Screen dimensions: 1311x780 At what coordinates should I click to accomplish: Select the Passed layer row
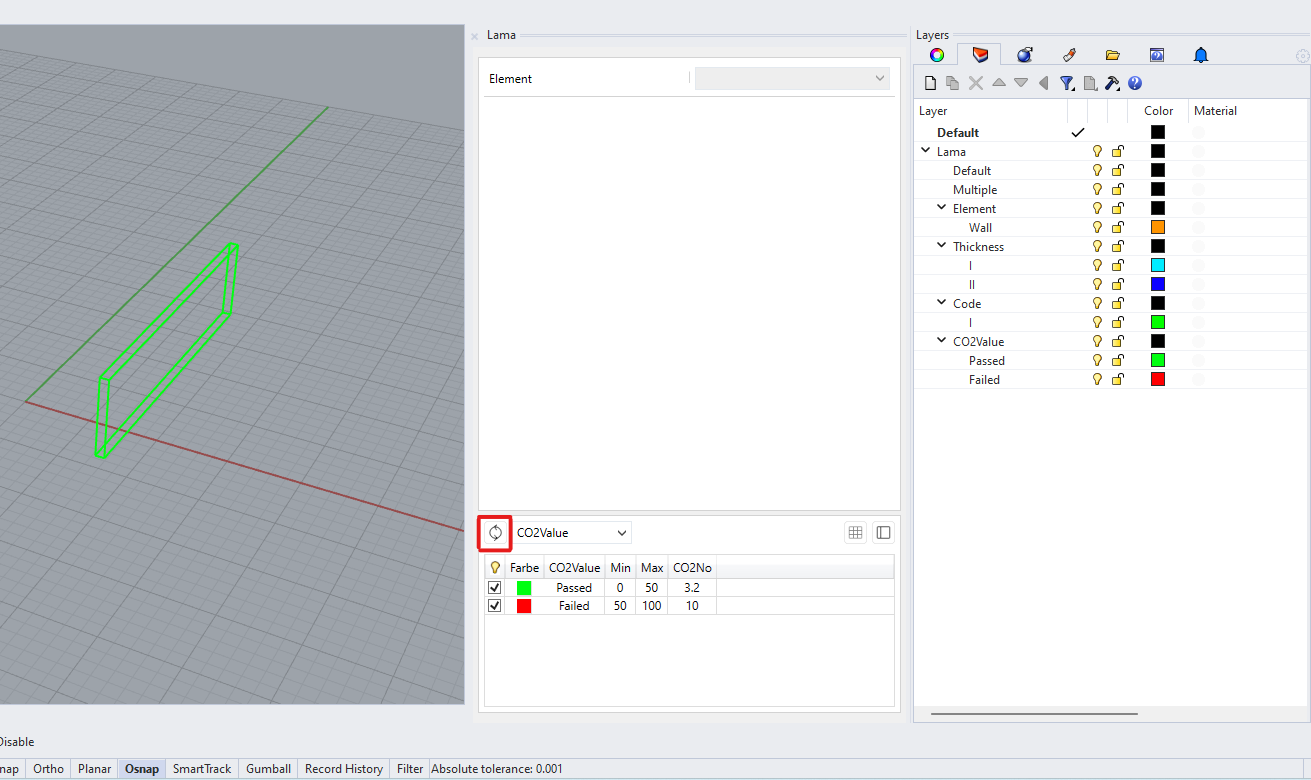(987, 360)
